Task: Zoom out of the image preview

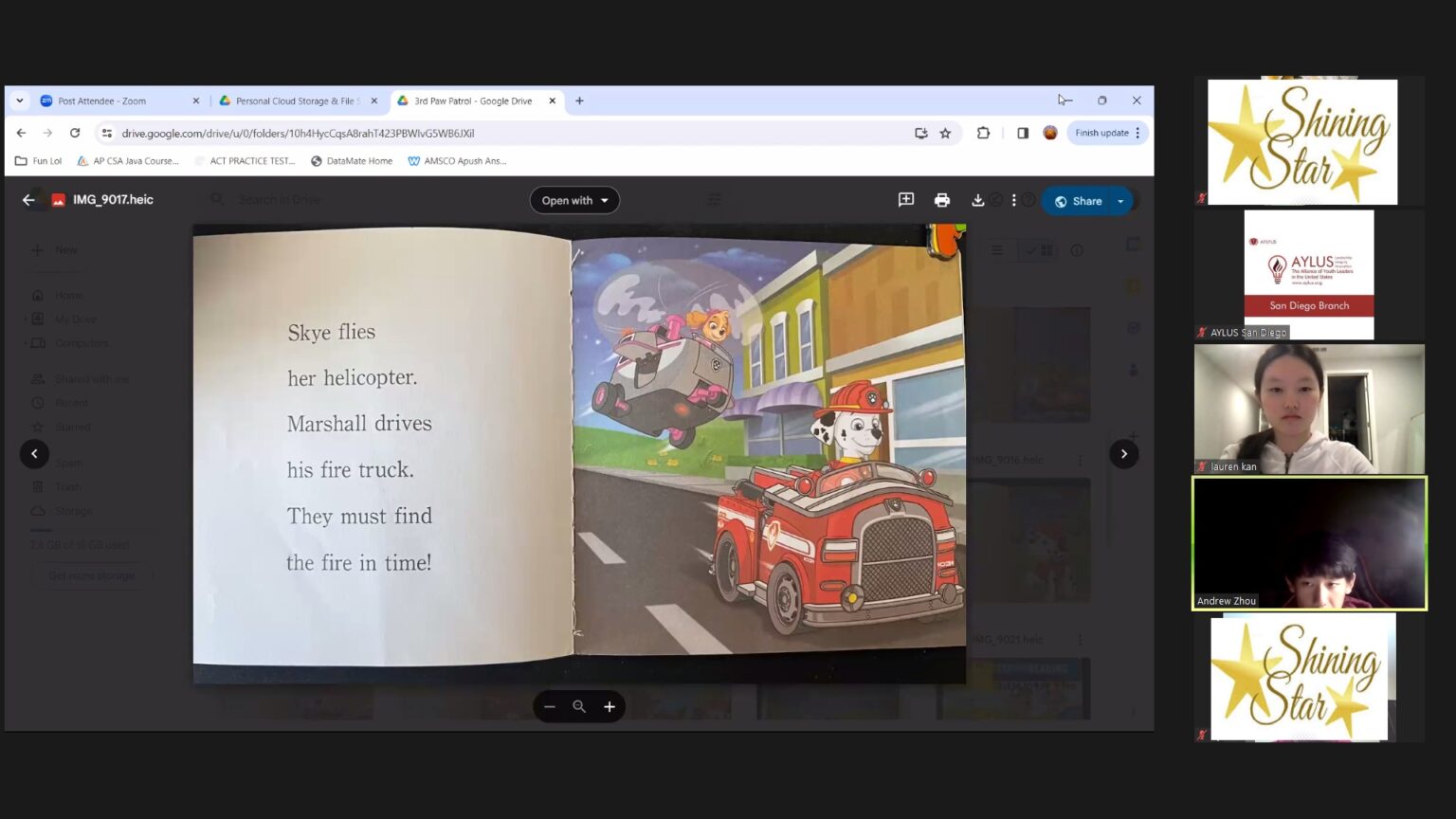Action: 550,706
